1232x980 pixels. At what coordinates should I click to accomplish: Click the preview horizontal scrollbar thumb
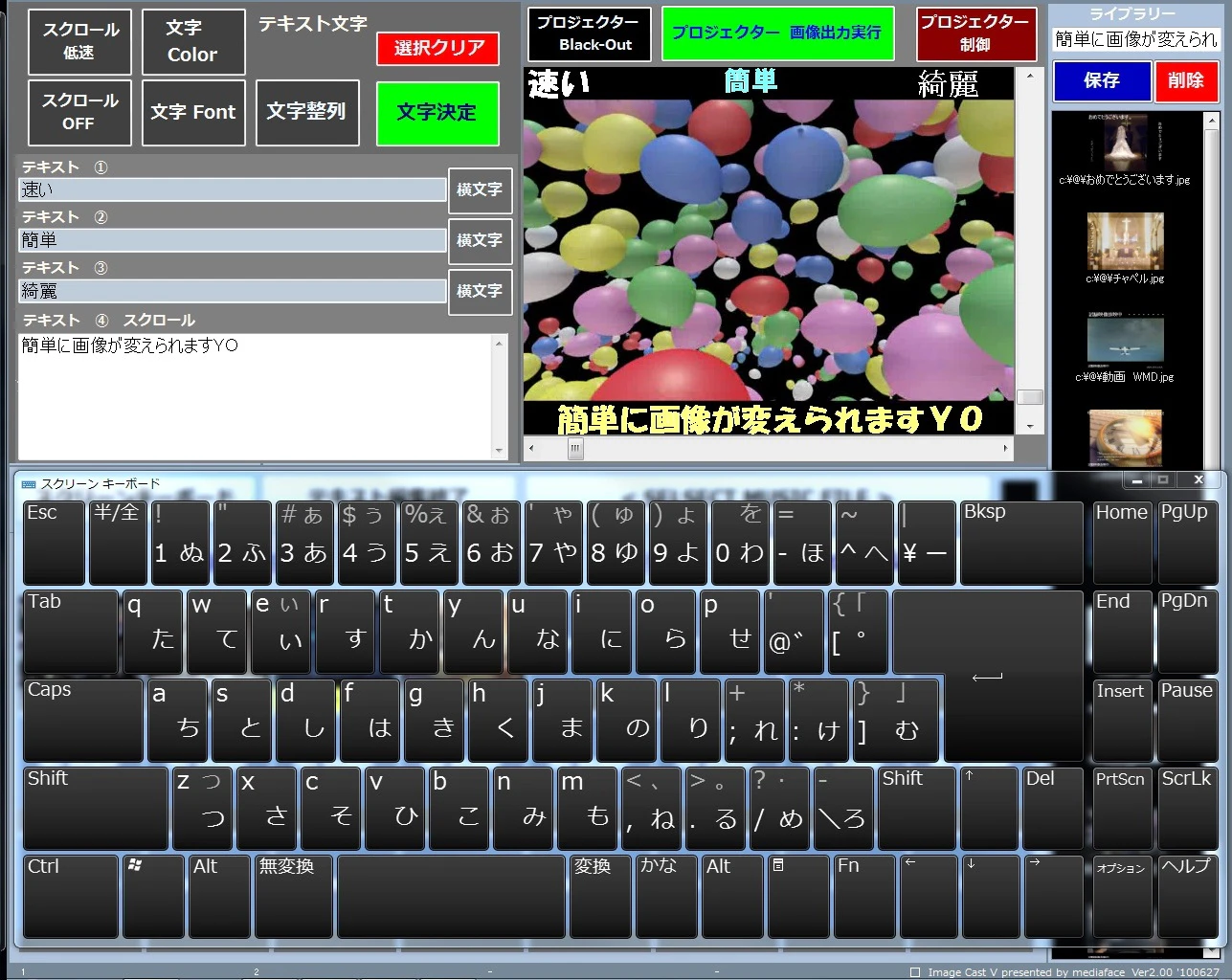(x=575, y=448)
